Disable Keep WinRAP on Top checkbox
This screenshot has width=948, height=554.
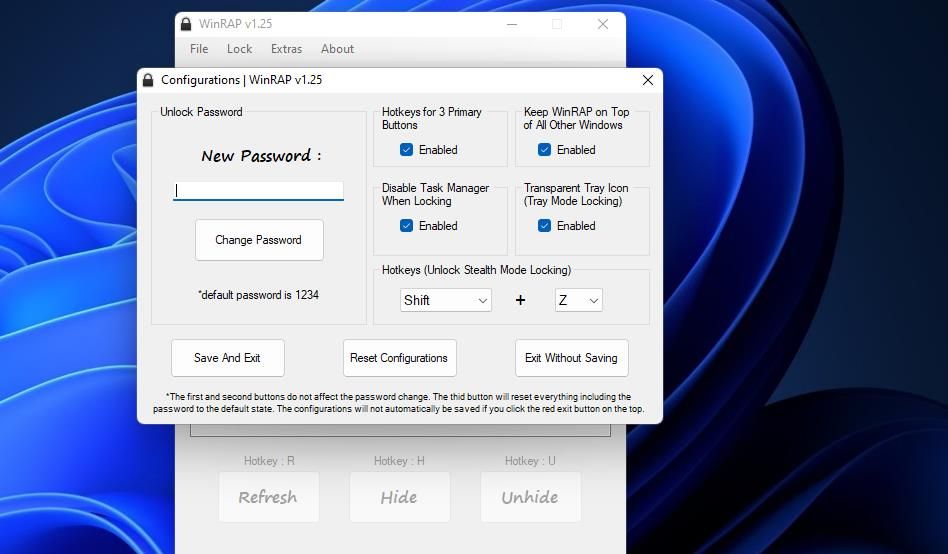click(x=544, y=150)
